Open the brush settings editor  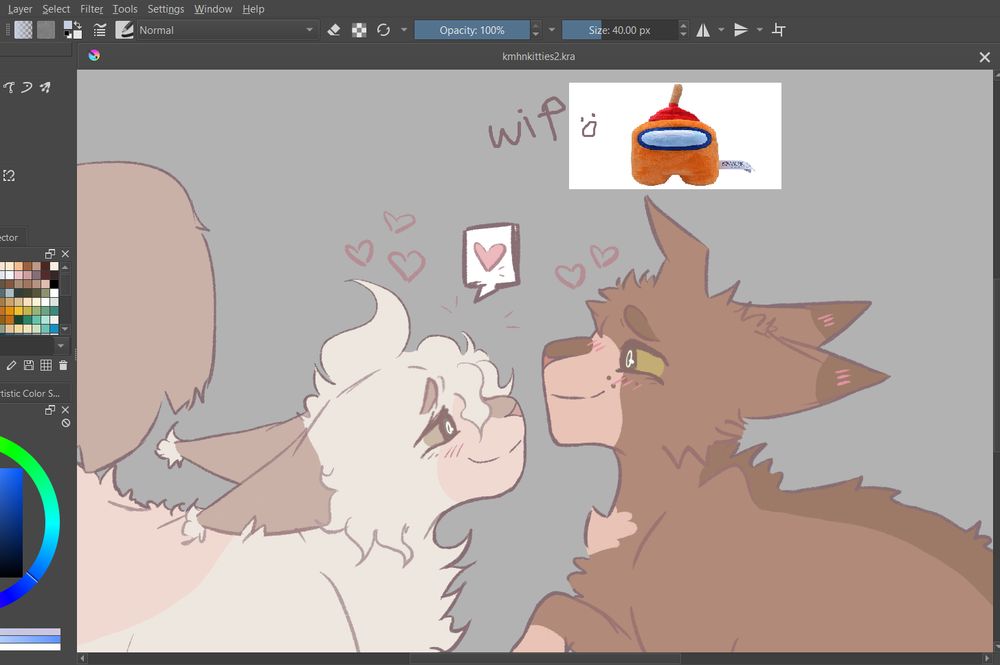tap(124, 30)
